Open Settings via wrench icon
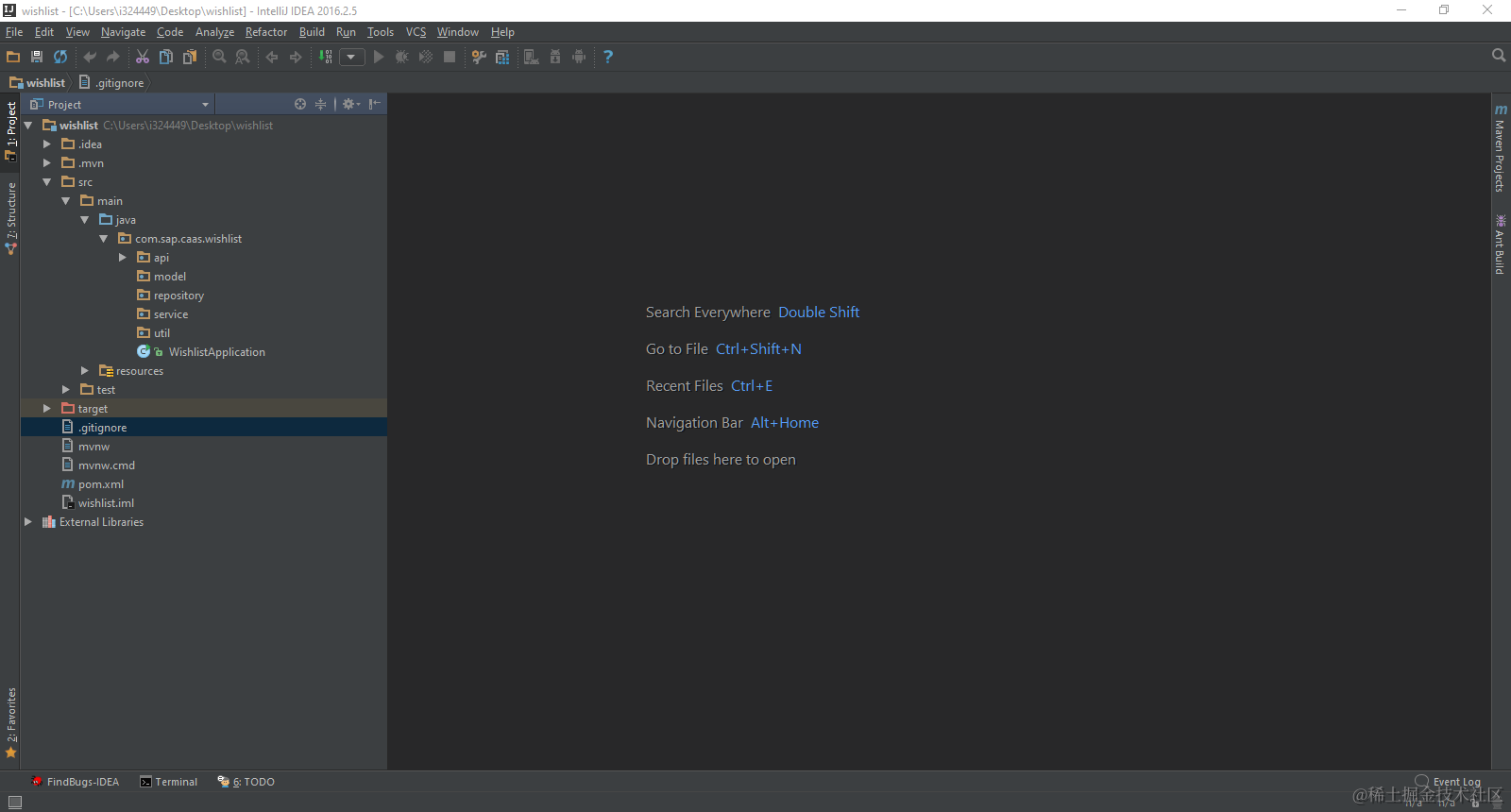This screenshot has width=1511, height=812. [x=479, y=57]
